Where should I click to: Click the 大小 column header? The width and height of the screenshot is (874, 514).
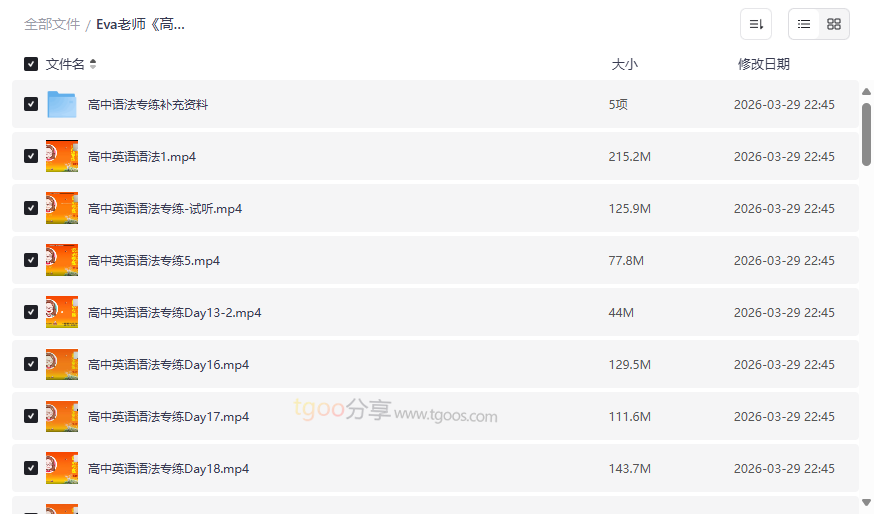pyautogui.click(x=624, y=64)
